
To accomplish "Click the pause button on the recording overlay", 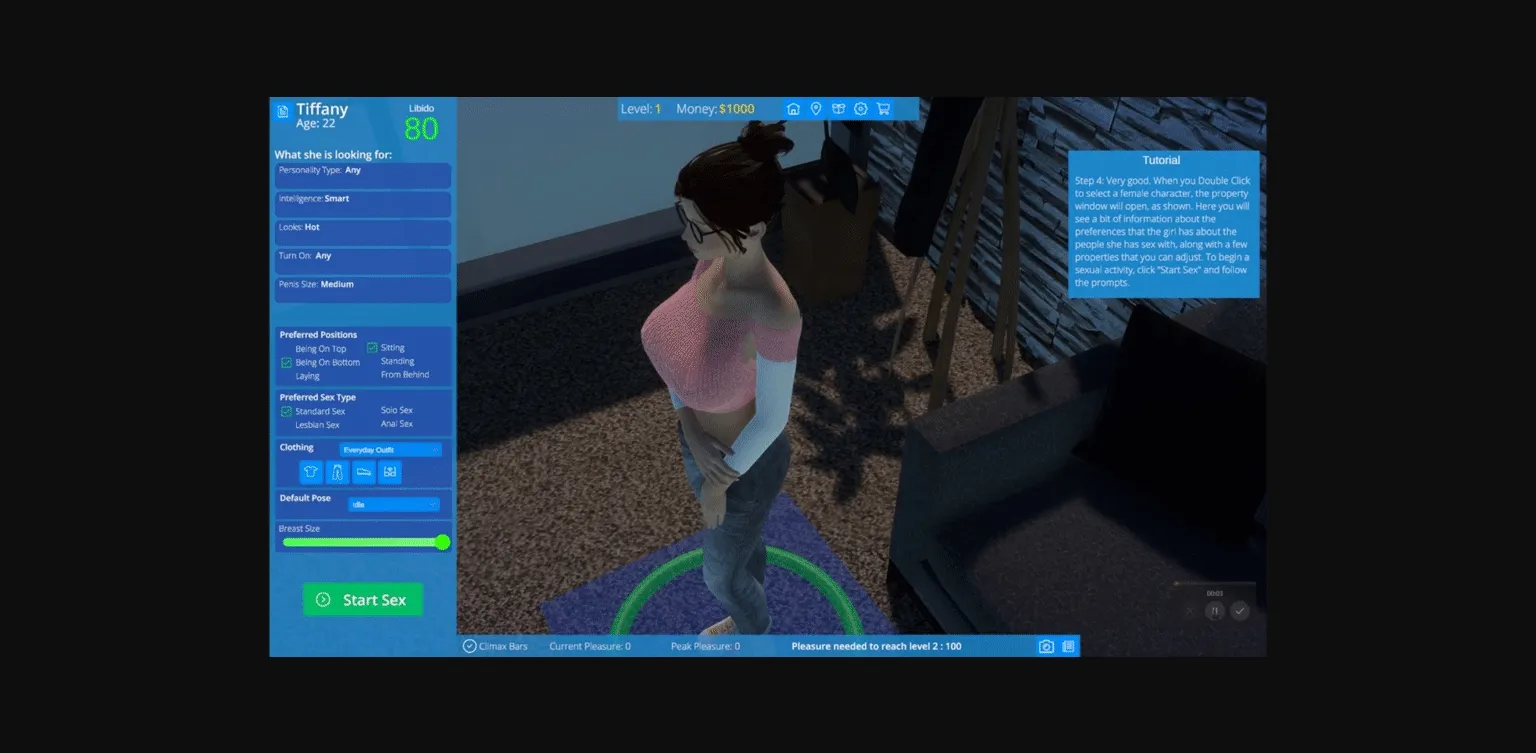I will click(x=1214, y=611).
